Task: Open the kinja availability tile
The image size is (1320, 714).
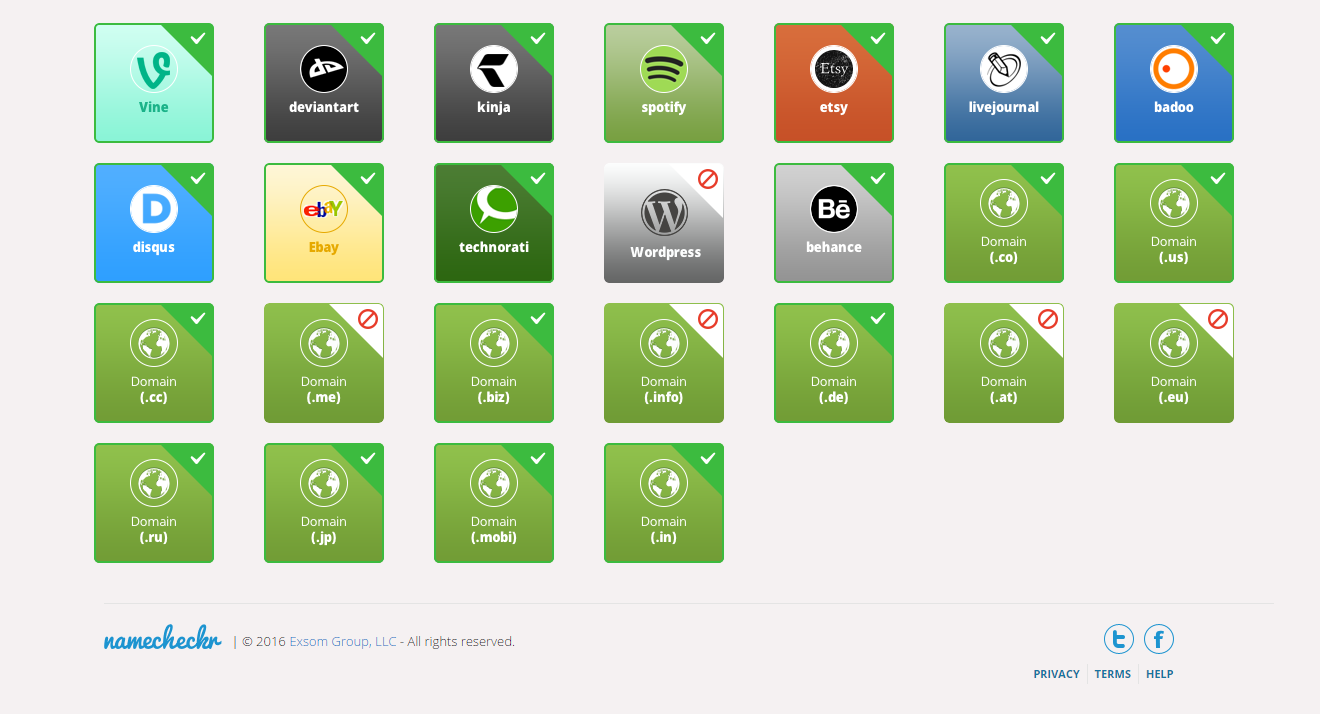Action: tap(494, 84)
